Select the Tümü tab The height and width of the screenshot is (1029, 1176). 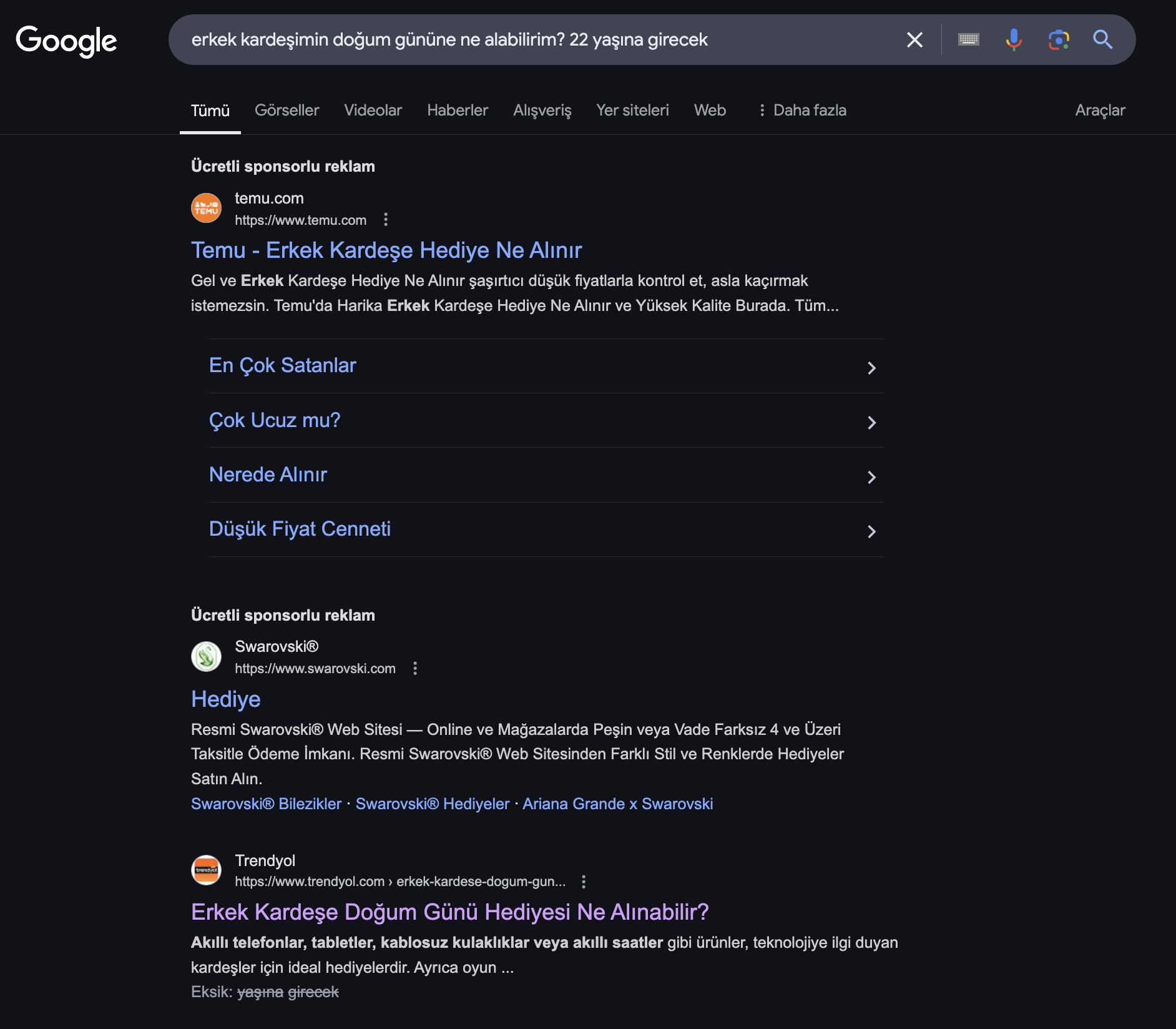point(210,111)
